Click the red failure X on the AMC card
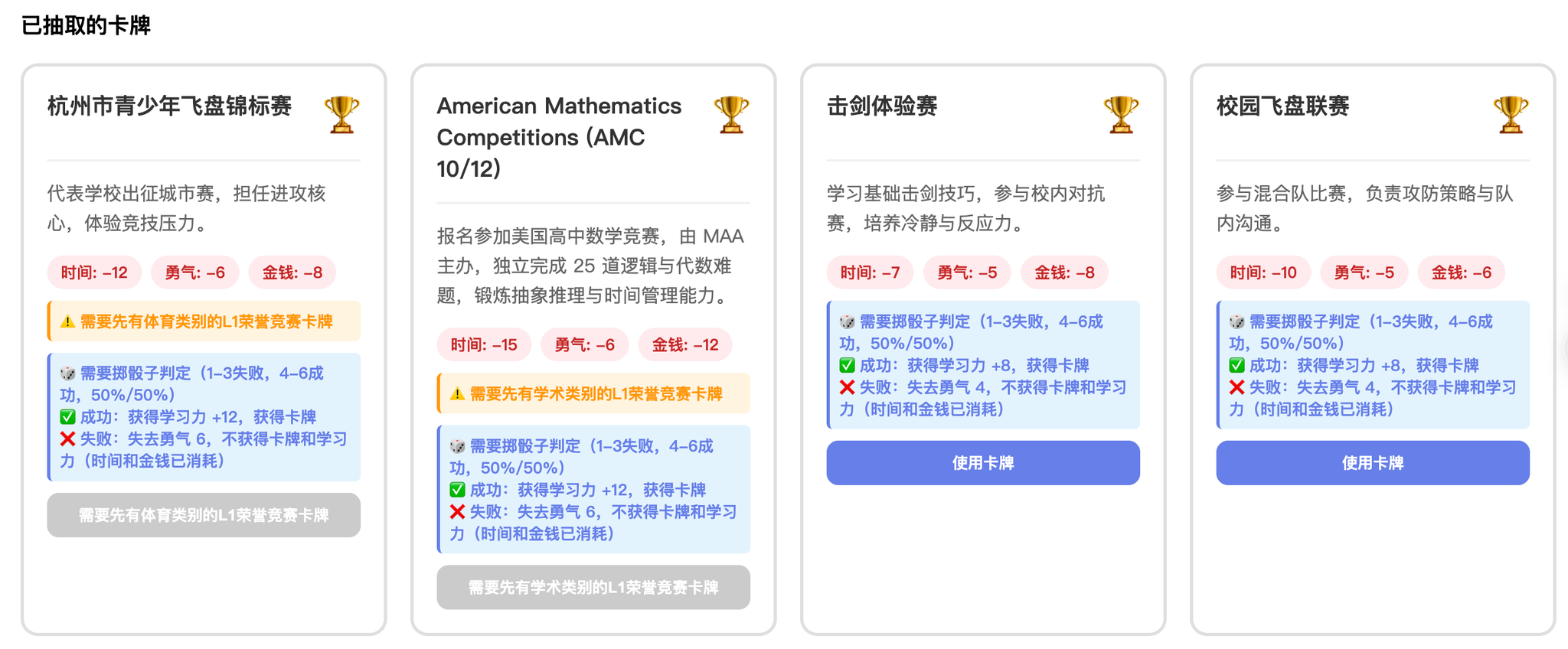1568x649 pixels. point(458,511)
